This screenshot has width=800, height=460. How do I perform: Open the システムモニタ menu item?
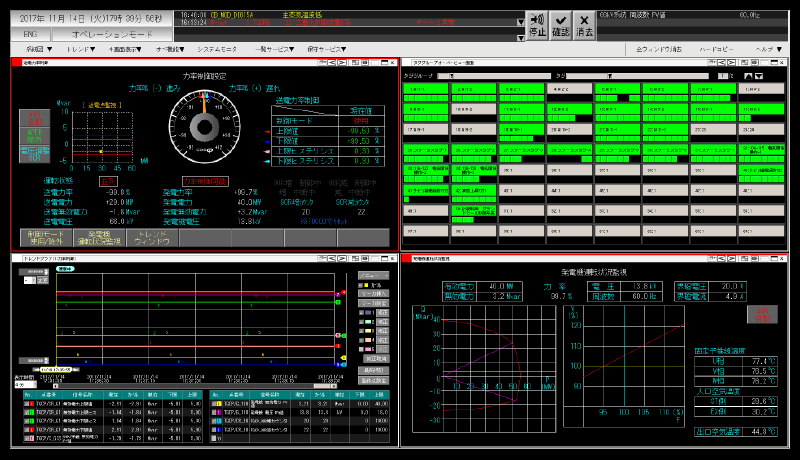pos(217,48)
